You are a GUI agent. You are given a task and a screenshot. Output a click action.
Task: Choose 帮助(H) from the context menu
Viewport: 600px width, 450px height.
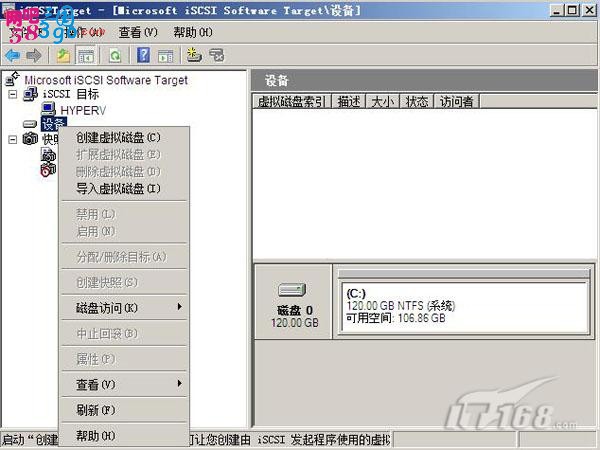point(124,435)
